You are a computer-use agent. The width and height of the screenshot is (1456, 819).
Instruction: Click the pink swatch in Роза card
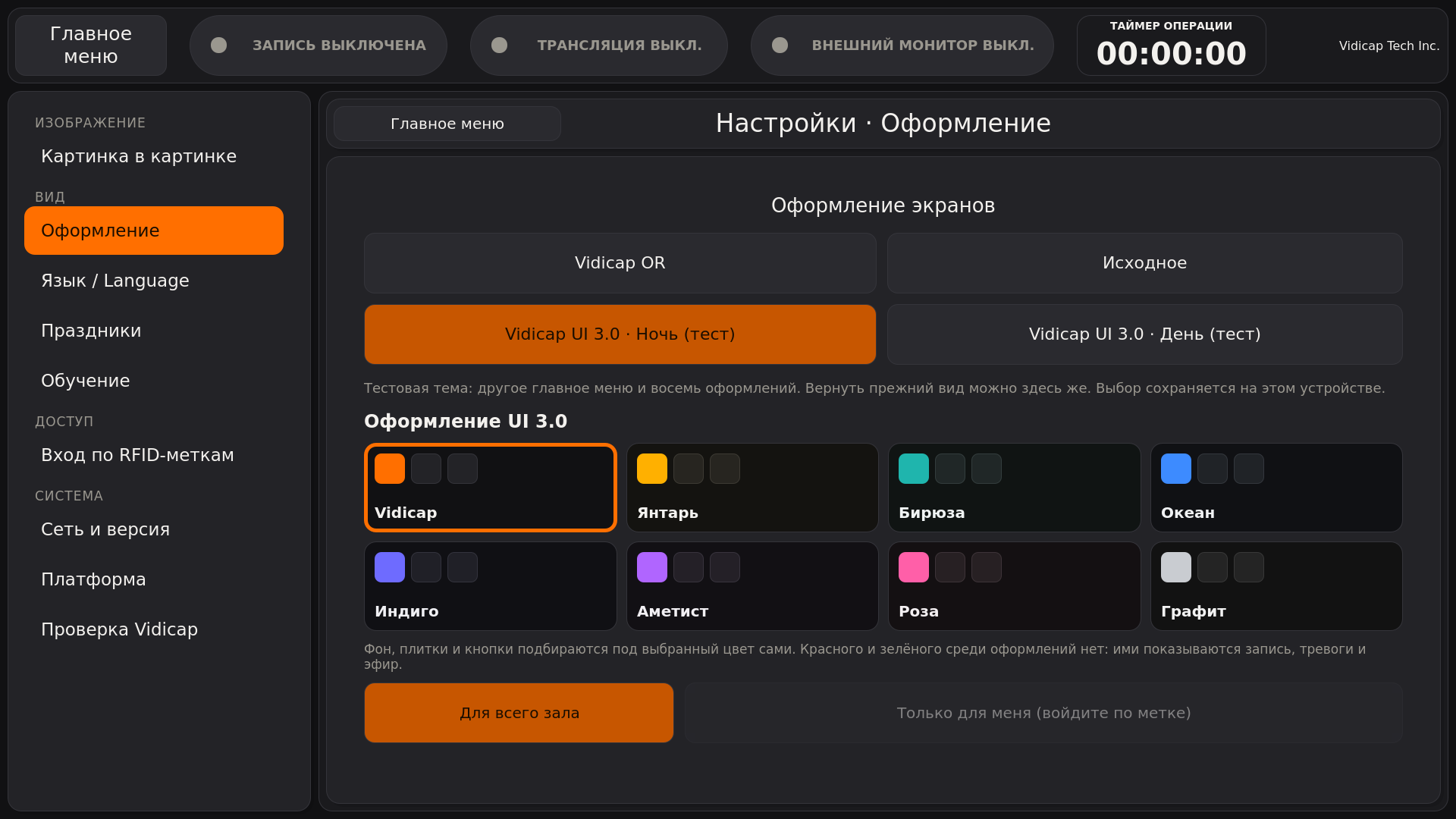pos(914,567)
